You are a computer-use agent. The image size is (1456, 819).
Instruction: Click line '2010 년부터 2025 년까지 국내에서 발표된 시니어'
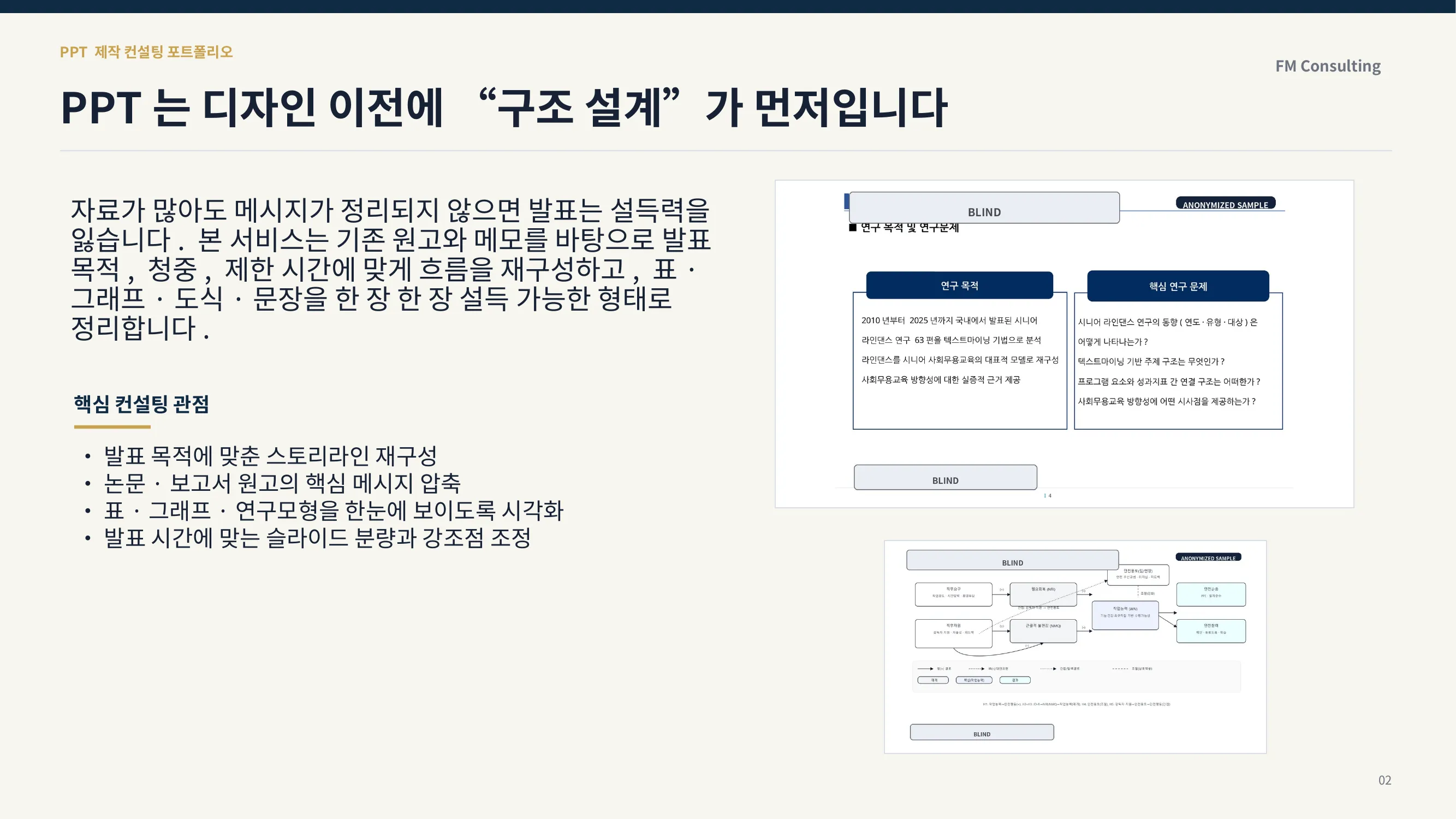[949, 321]
